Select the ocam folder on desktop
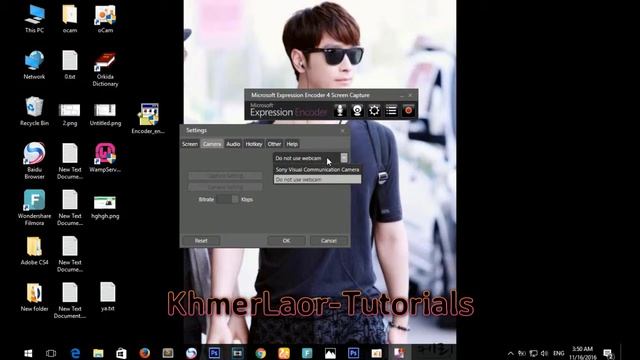The image size is (640, 360). 70,19
